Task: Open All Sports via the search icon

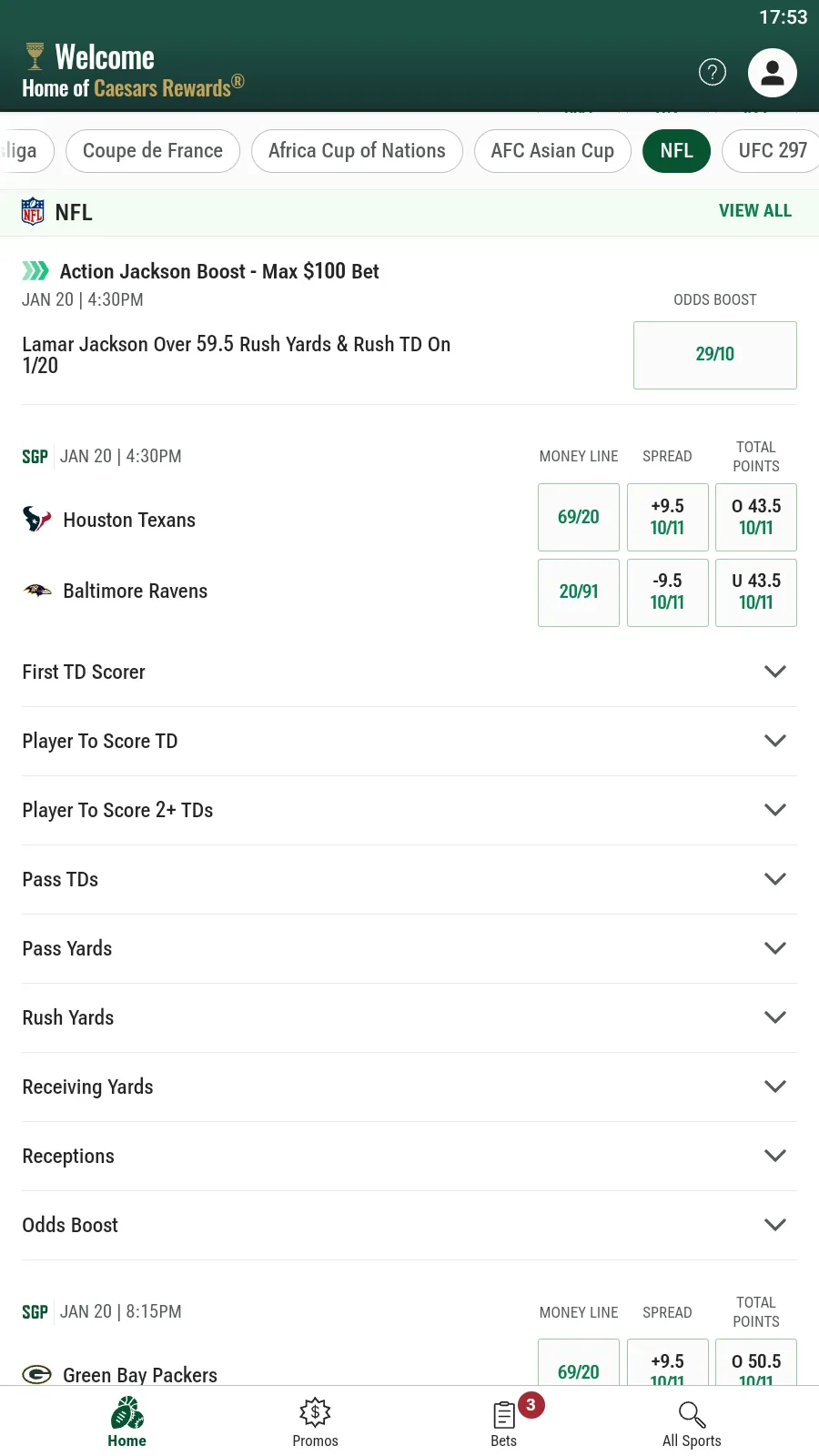Action: coord(691,1421)
